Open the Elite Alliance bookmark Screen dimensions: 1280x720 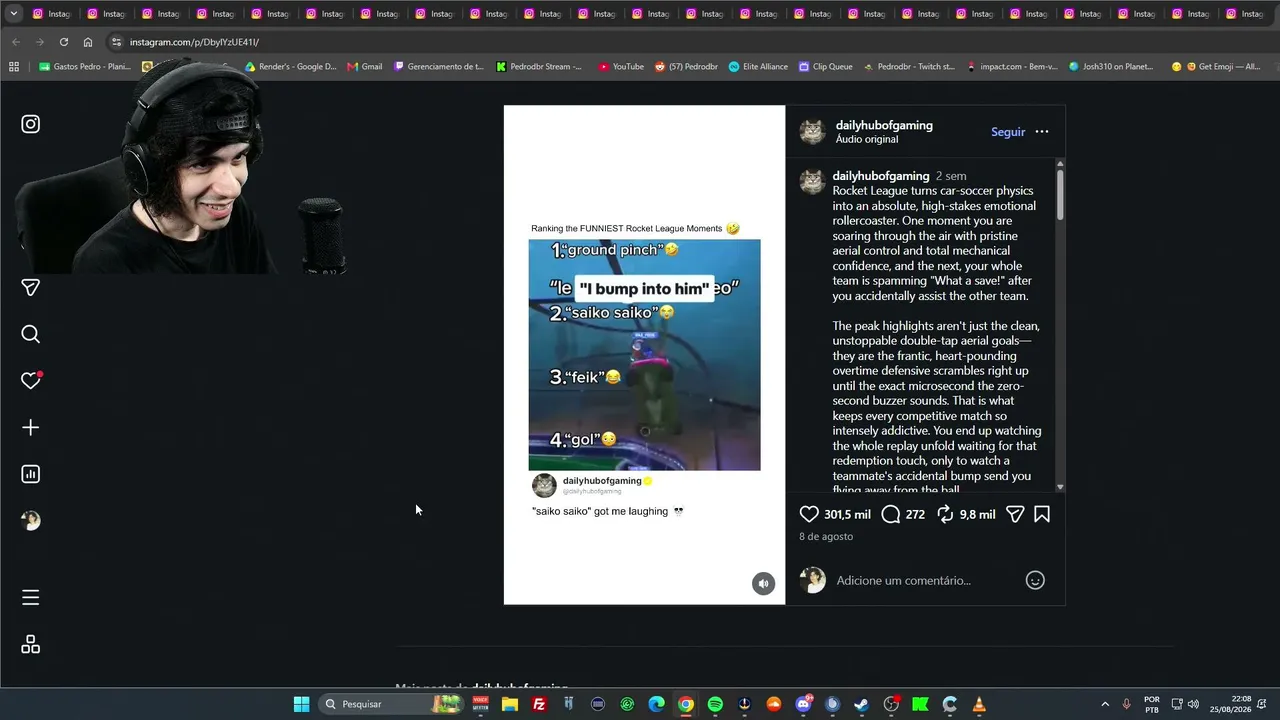758,67
